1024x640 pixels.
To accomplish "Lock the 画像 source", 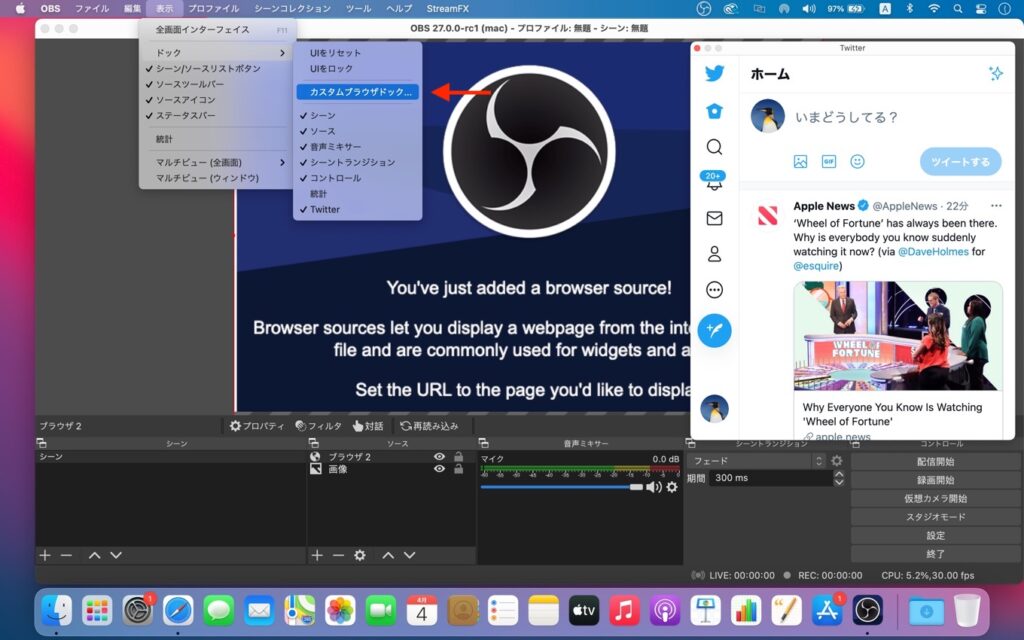I will [x=457, y=470].
